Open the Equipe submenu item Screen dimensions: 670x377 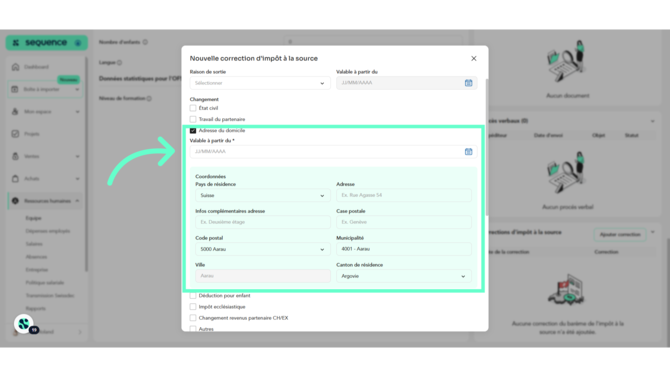tap(33, 218)
